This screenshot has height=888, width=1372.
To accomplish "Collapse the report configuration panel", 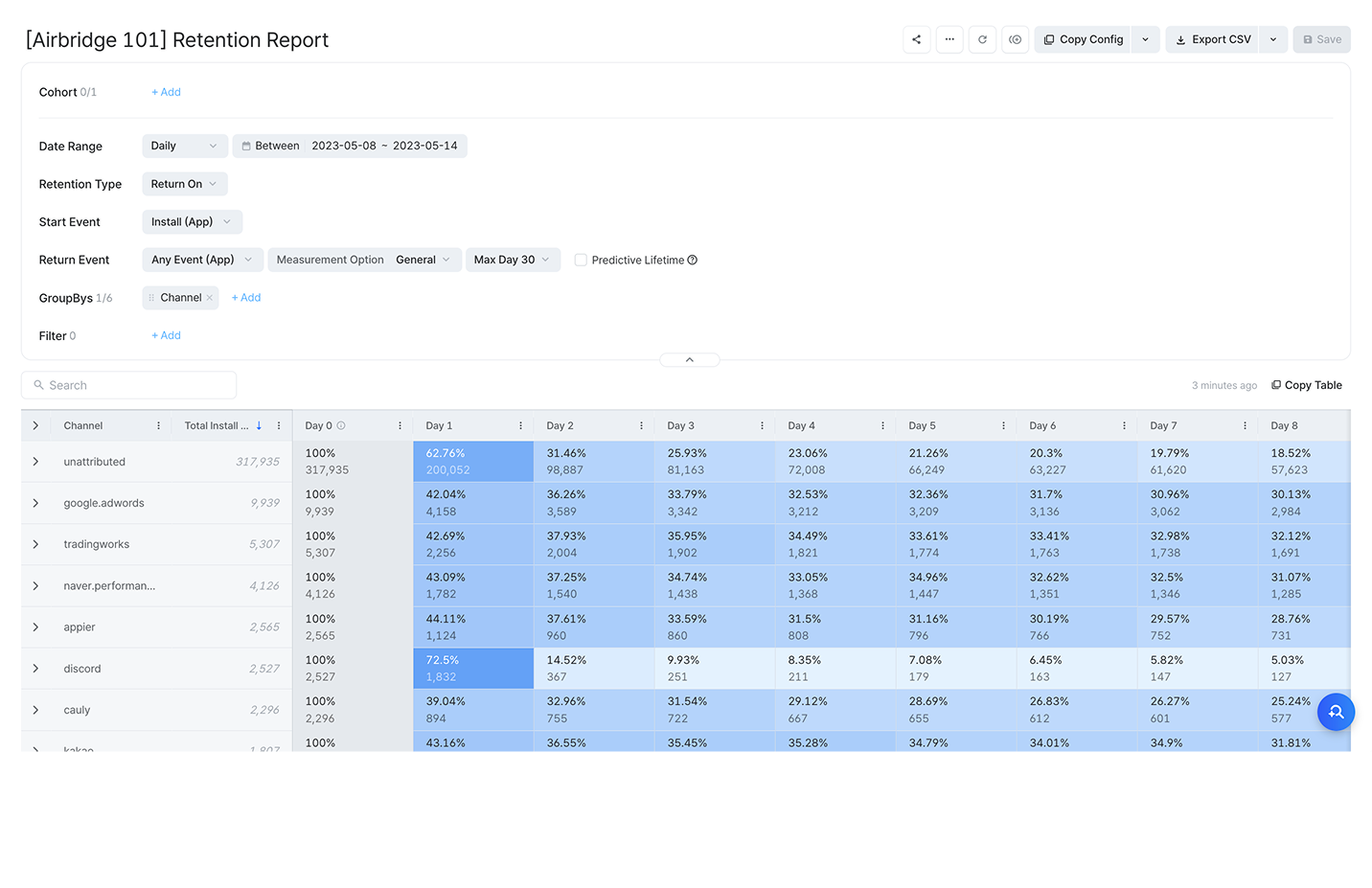I will [689, 360].
